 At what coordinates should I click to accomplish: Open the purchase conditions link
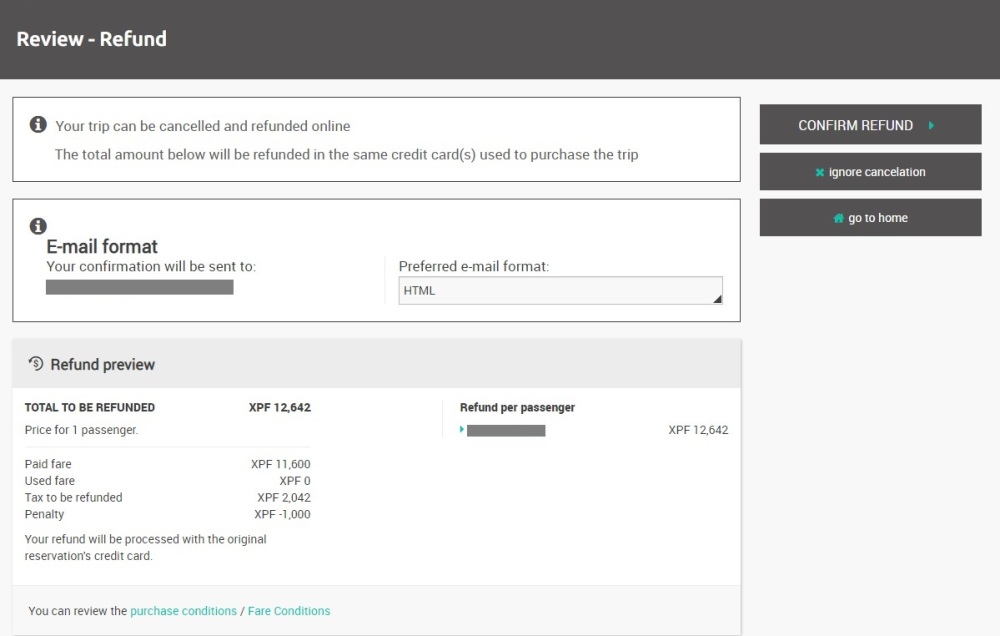[x=183, y=611]
